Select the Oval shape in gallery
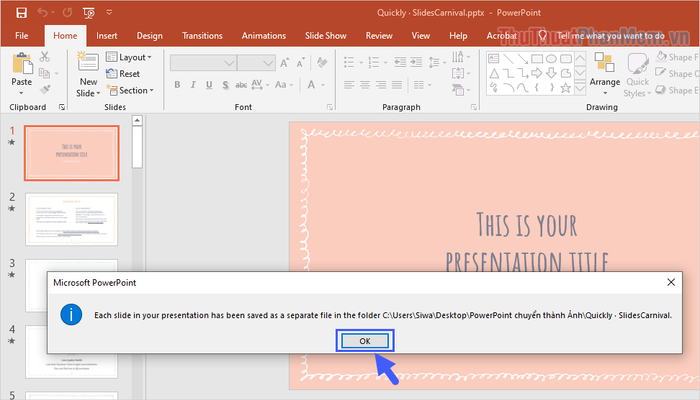The width and height of the screenshot is (700, 400). (551, 58)
